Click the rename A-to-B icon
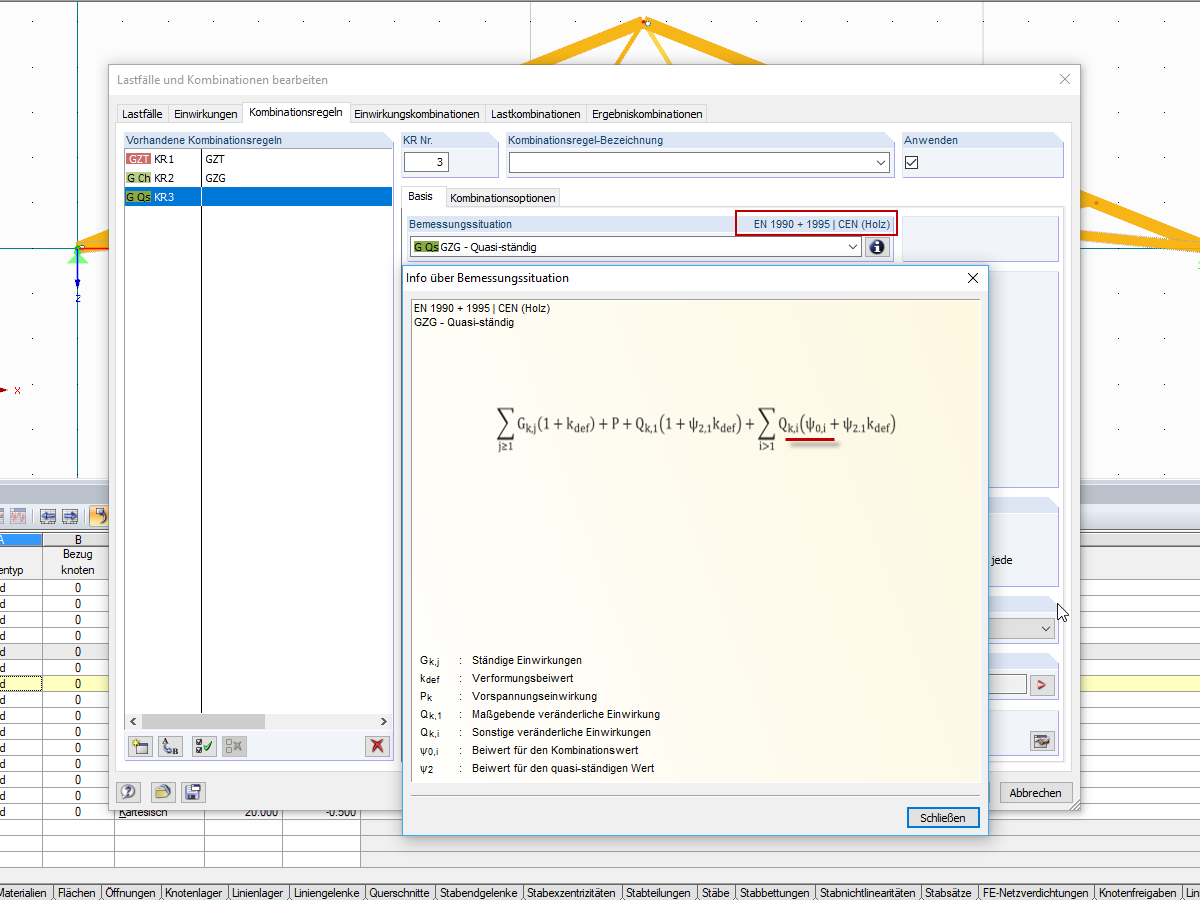The height and width of the screenshot is (900, 1200). [x=171, y=745]
